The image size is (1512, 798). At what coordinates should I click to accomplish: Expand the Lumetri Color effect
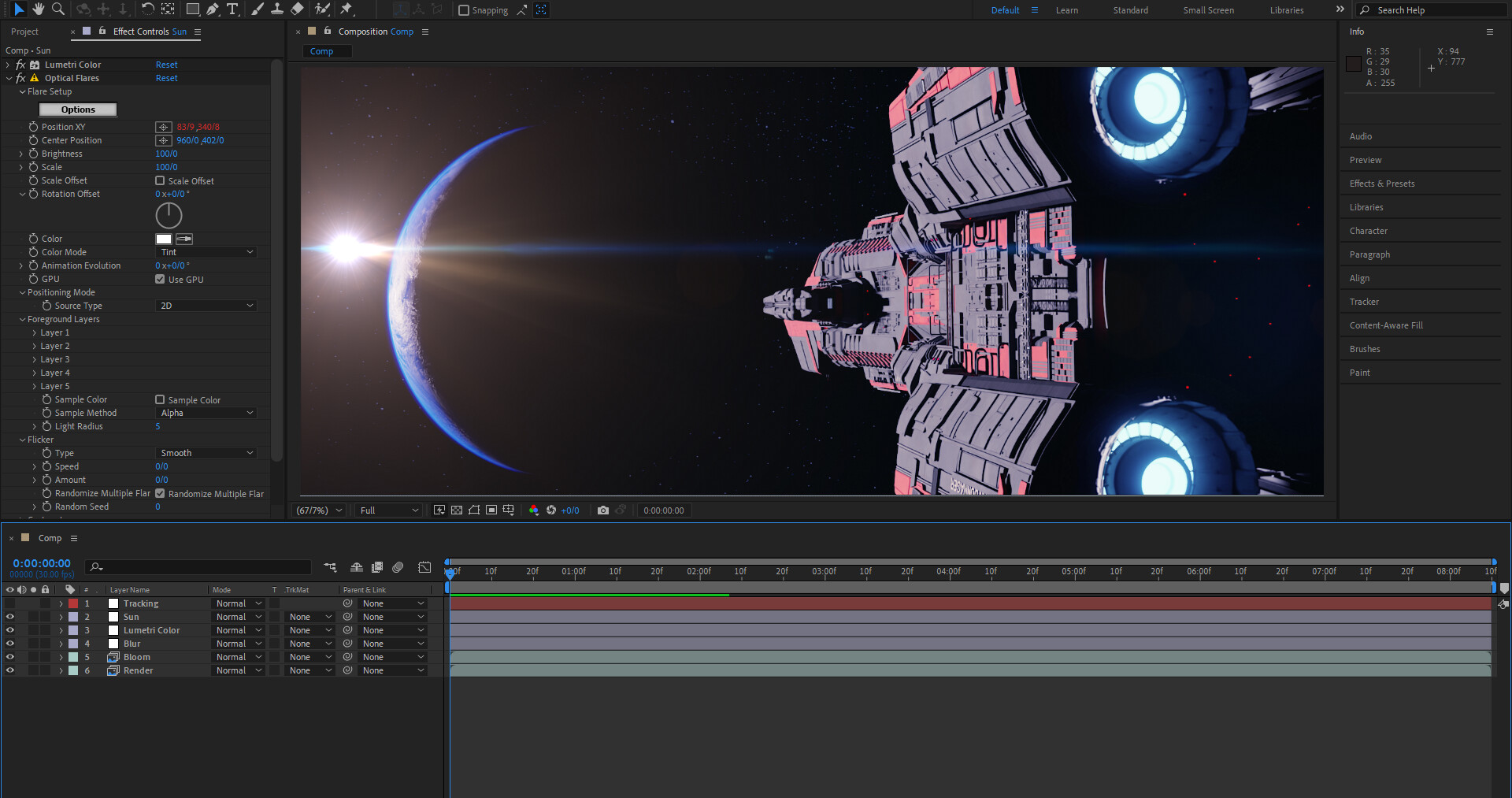8,65
